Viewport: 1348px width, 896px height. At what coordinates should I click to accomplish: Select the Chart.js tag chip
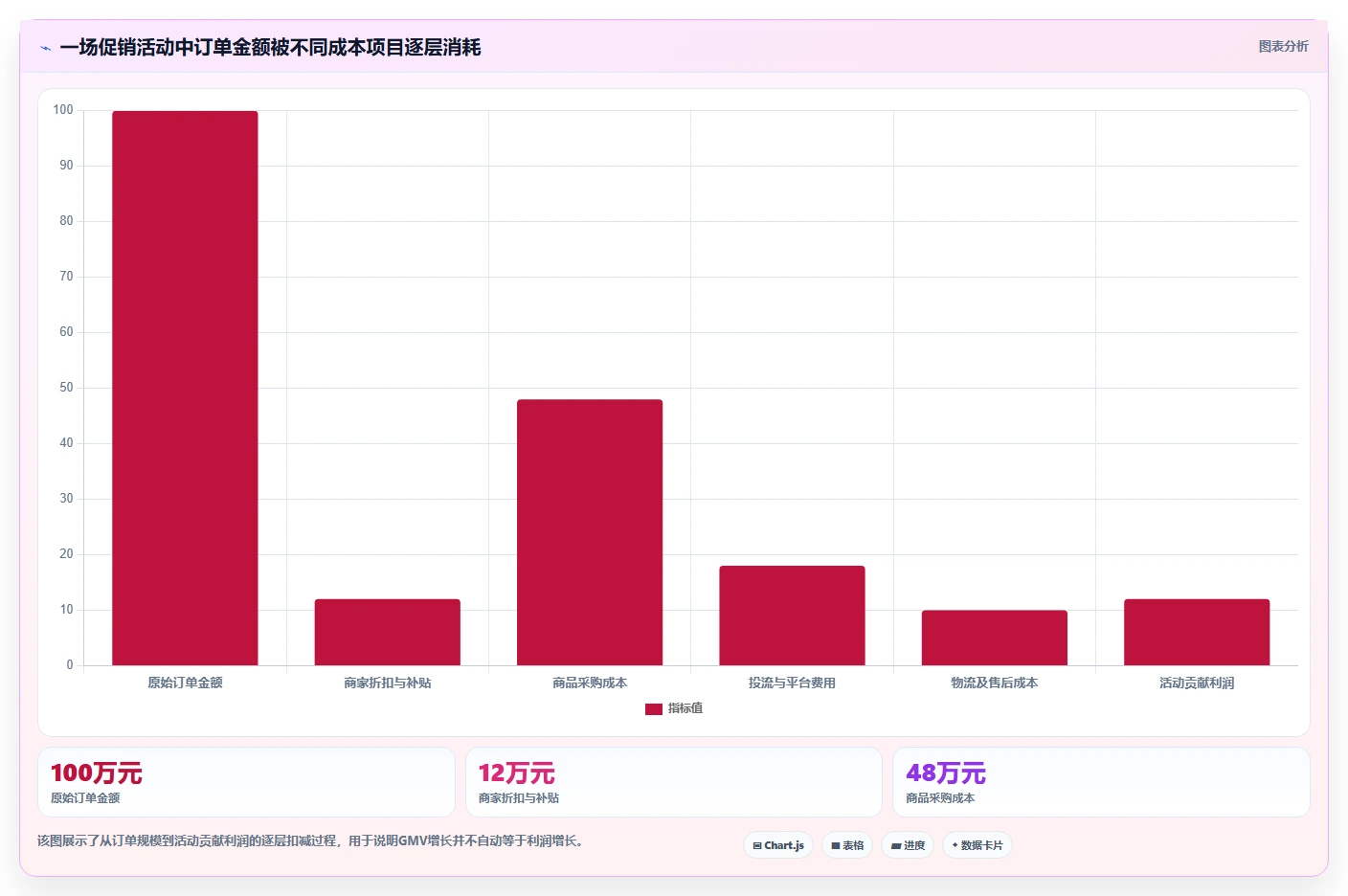(778, 845)
